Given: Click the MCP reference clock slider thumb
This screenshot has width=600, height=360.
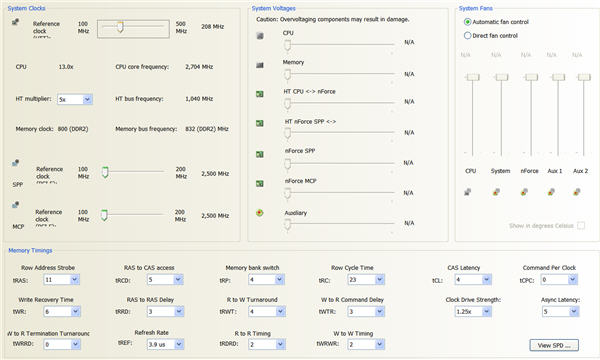Looking at the screenshot, I should tap(104, 215).
